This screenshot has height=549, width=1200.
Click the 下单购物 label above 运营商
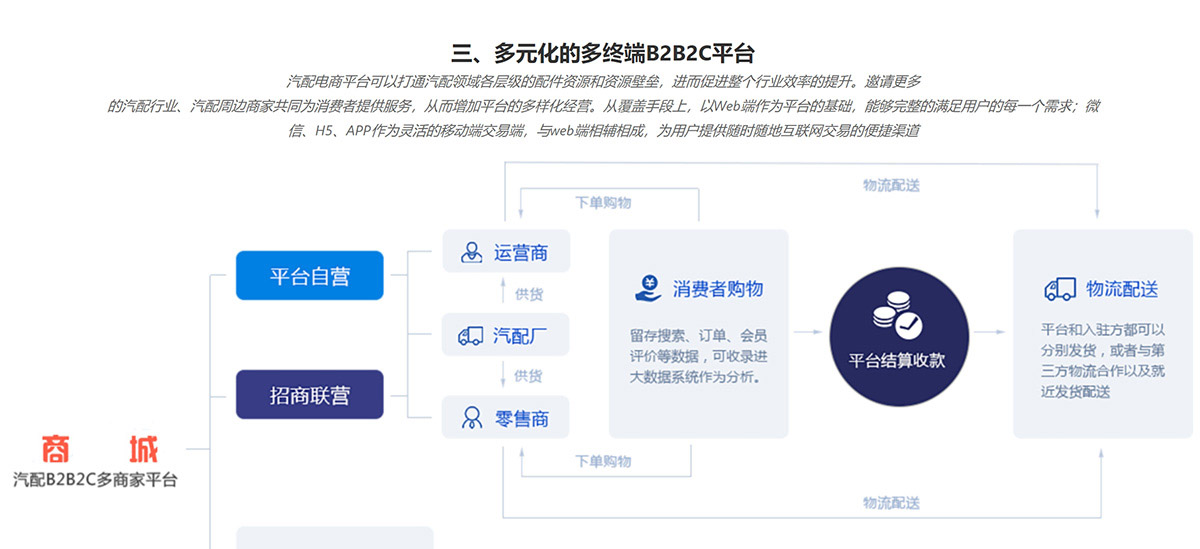tap(603, 202)
